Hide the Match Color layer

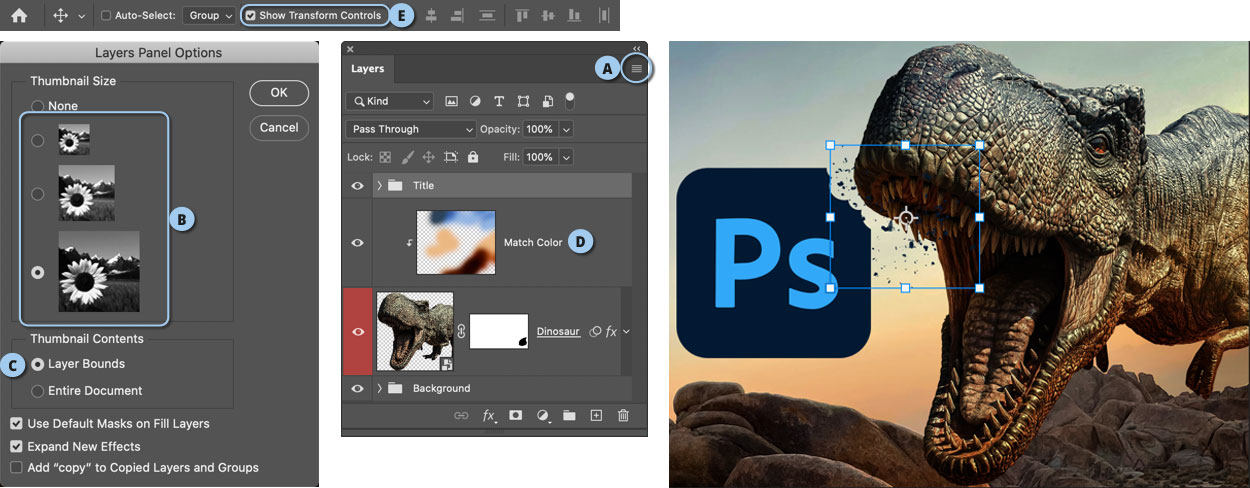(357, 243)
